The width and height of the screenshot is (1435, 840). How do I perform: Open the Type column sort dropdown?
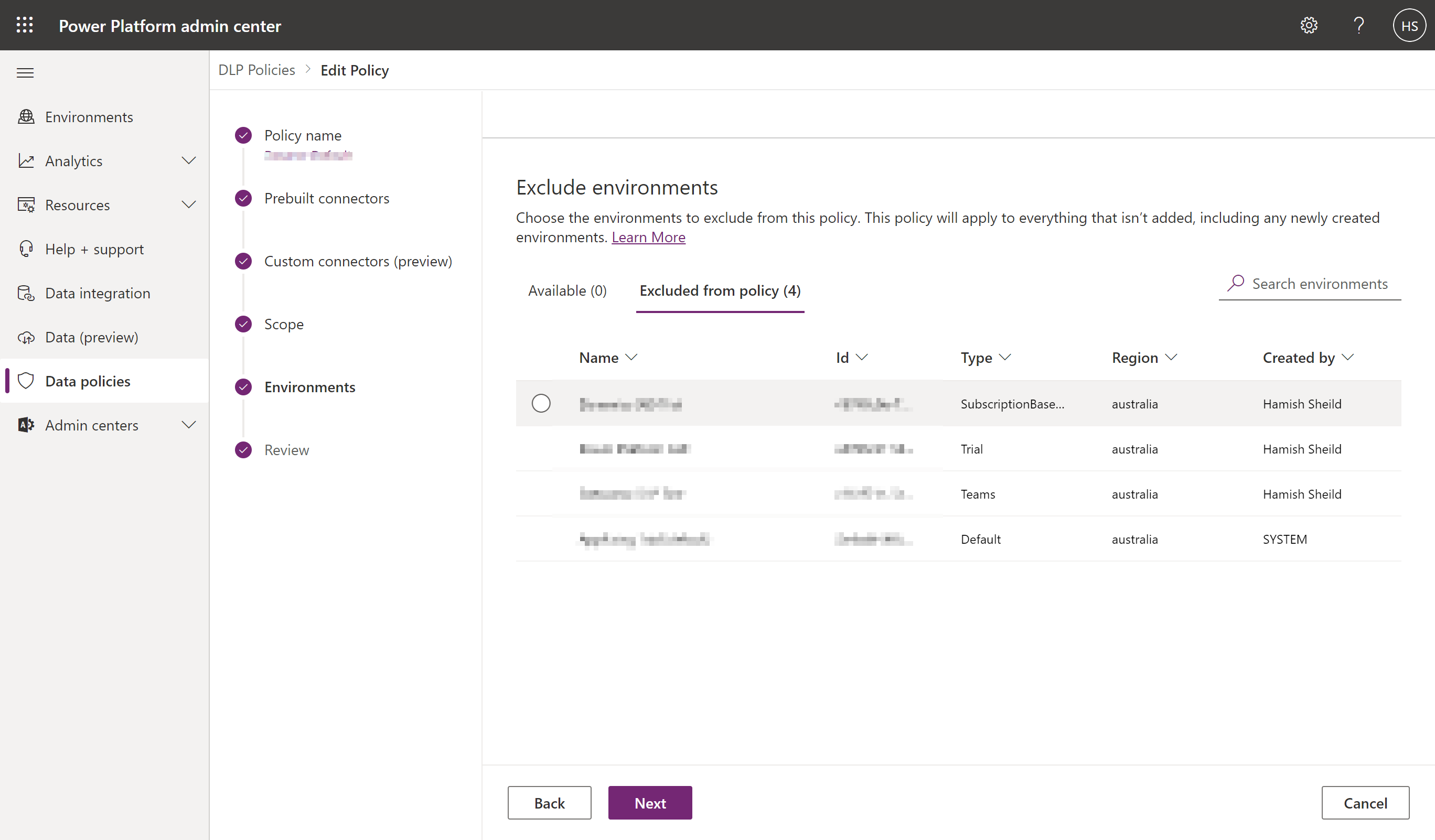pyautogui.click(x=1005, y=358)
